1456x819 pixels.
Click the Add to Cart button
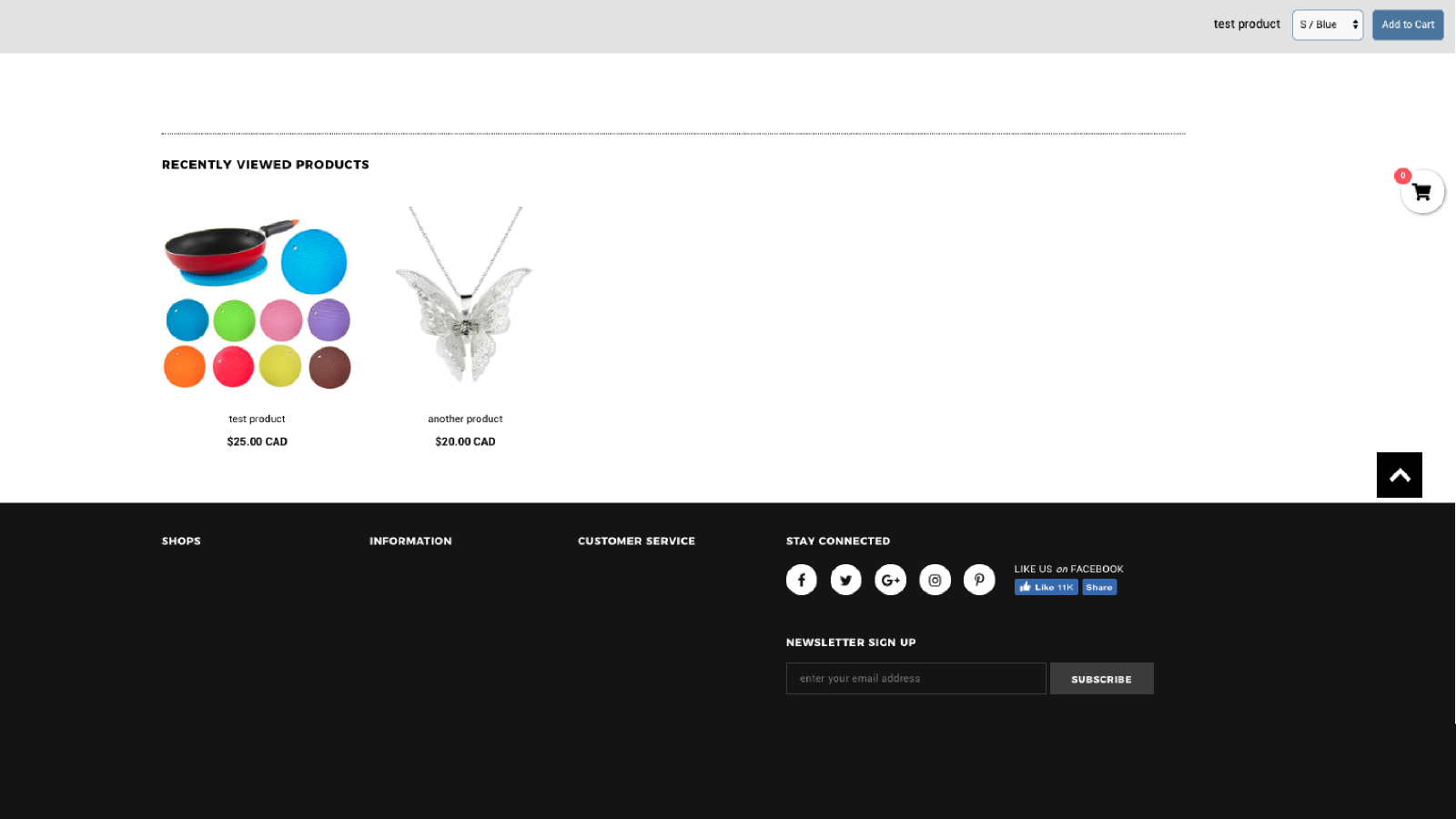pos(1408,25)
